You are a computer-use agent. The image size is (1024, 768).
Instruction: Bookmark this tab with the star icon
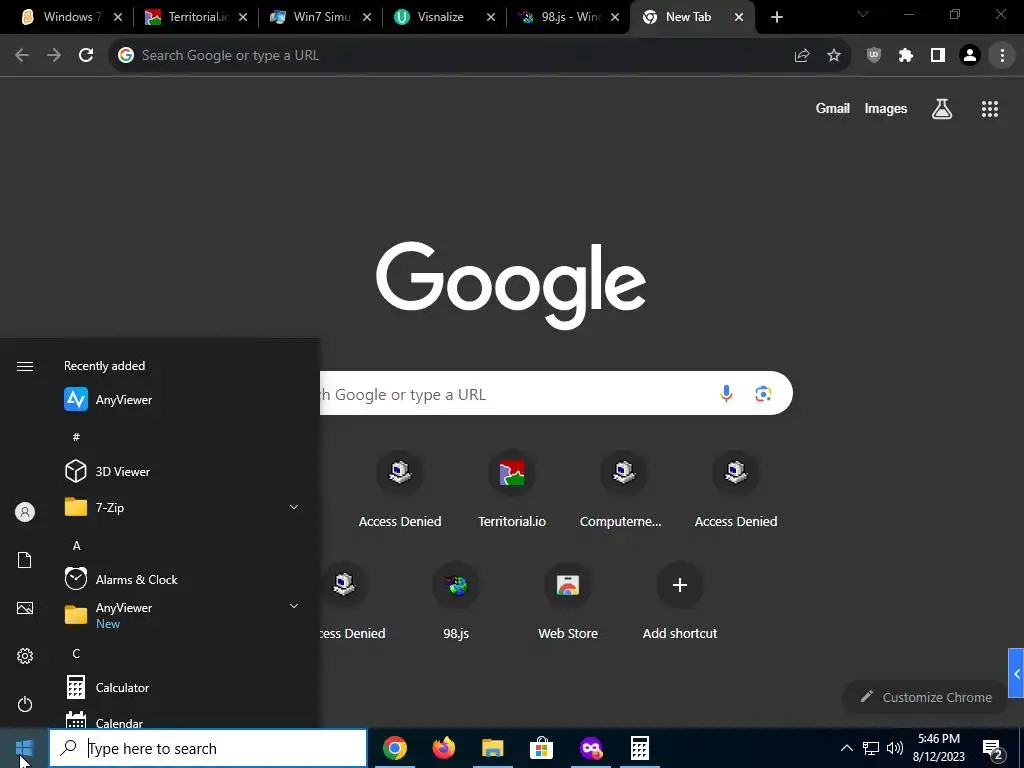click(834, 56)
